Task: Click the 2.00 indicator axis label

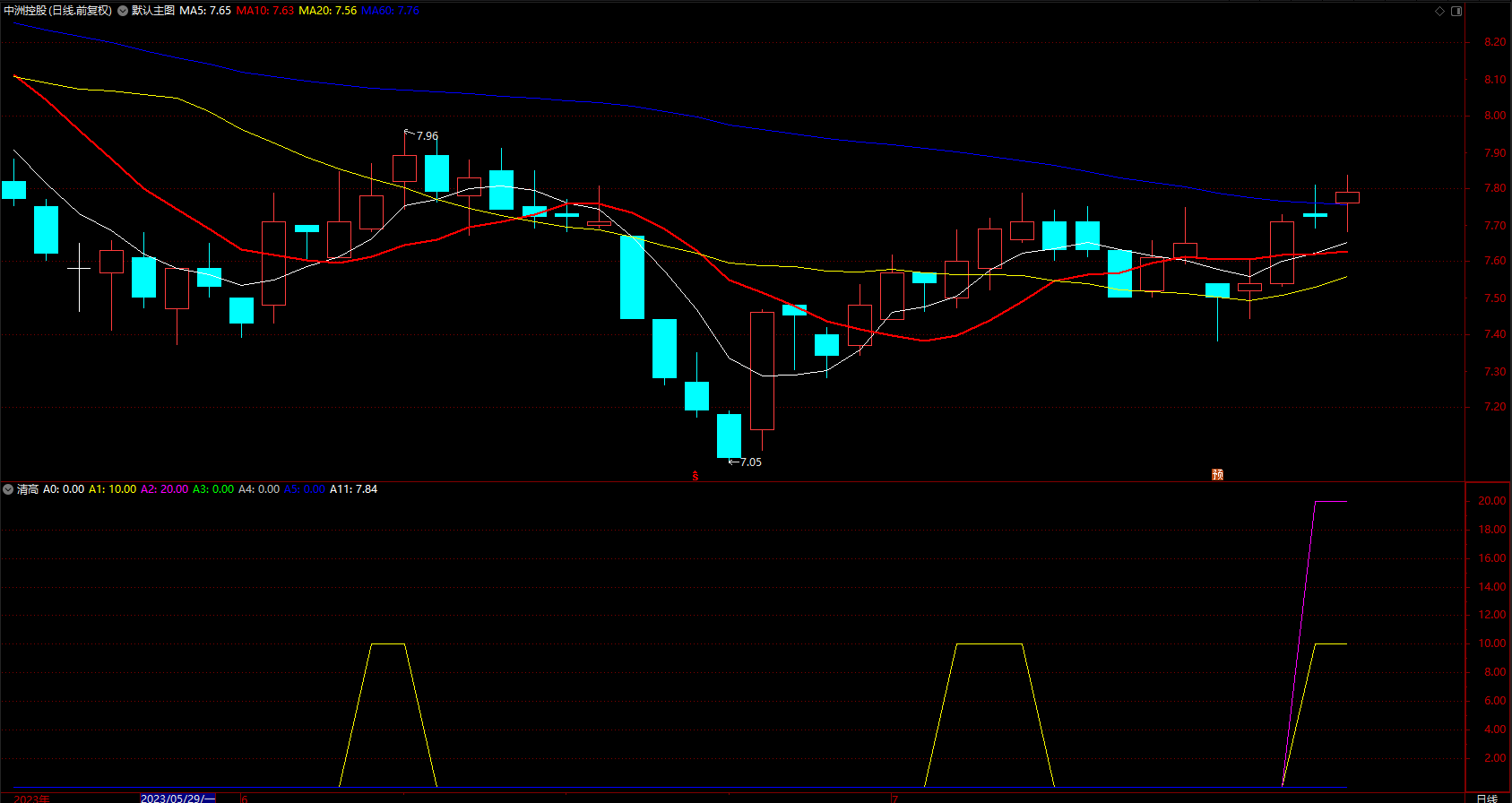Action: point(1495,758)
